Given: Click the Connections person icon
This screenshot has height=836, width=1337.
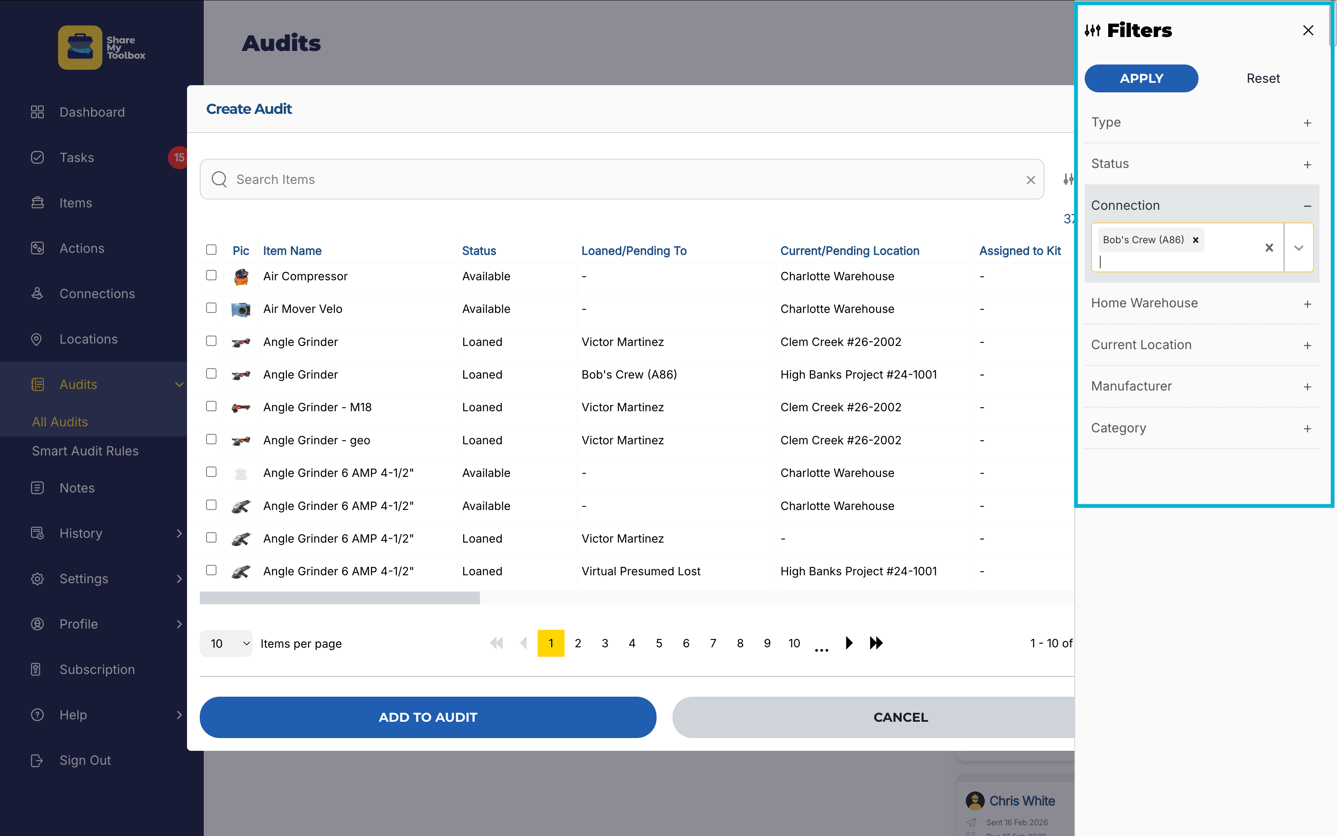Looking at the screenshot, I should (x=37, y=294).
